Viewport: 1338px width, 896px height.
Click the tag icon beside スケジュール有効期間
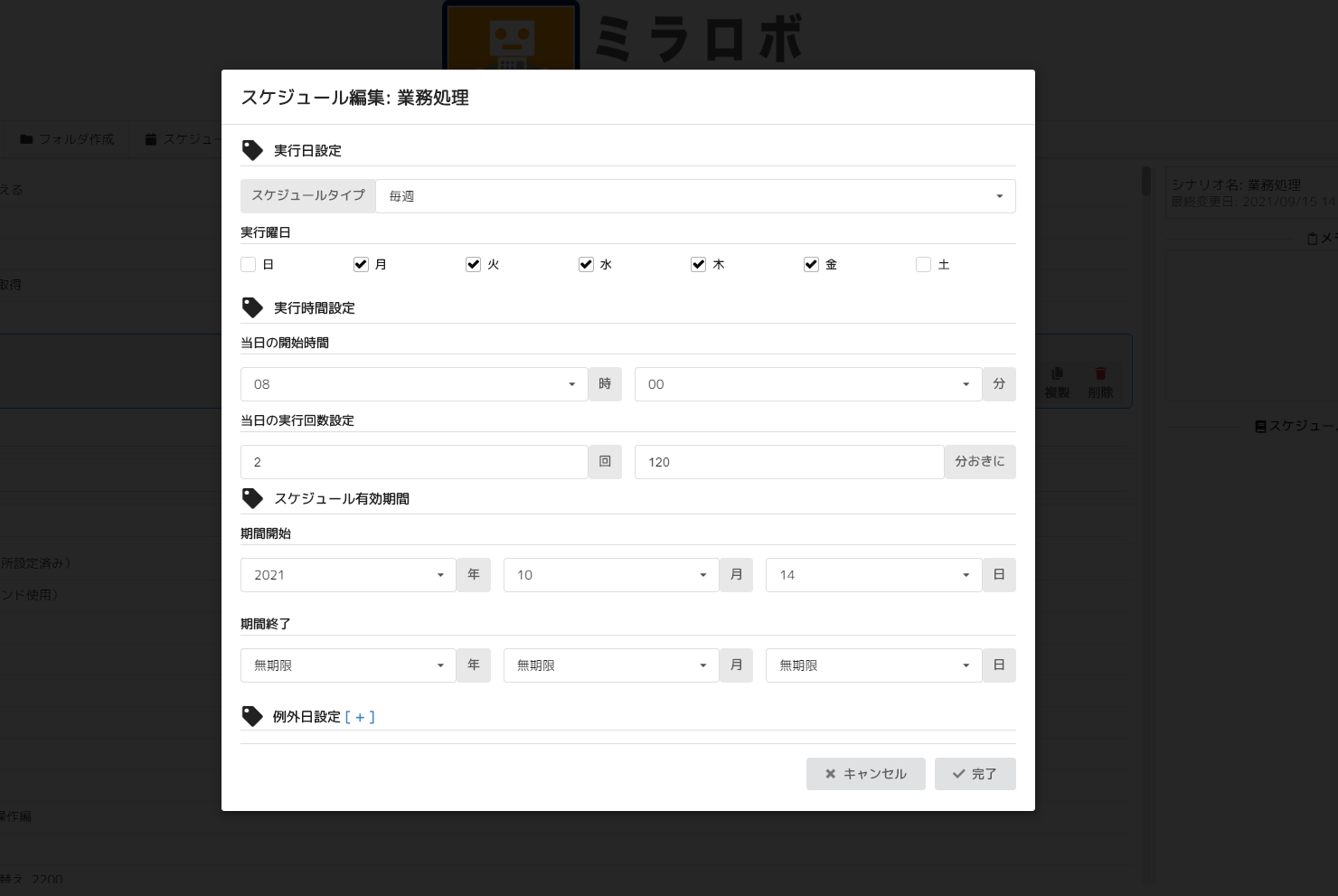point(252,498)
